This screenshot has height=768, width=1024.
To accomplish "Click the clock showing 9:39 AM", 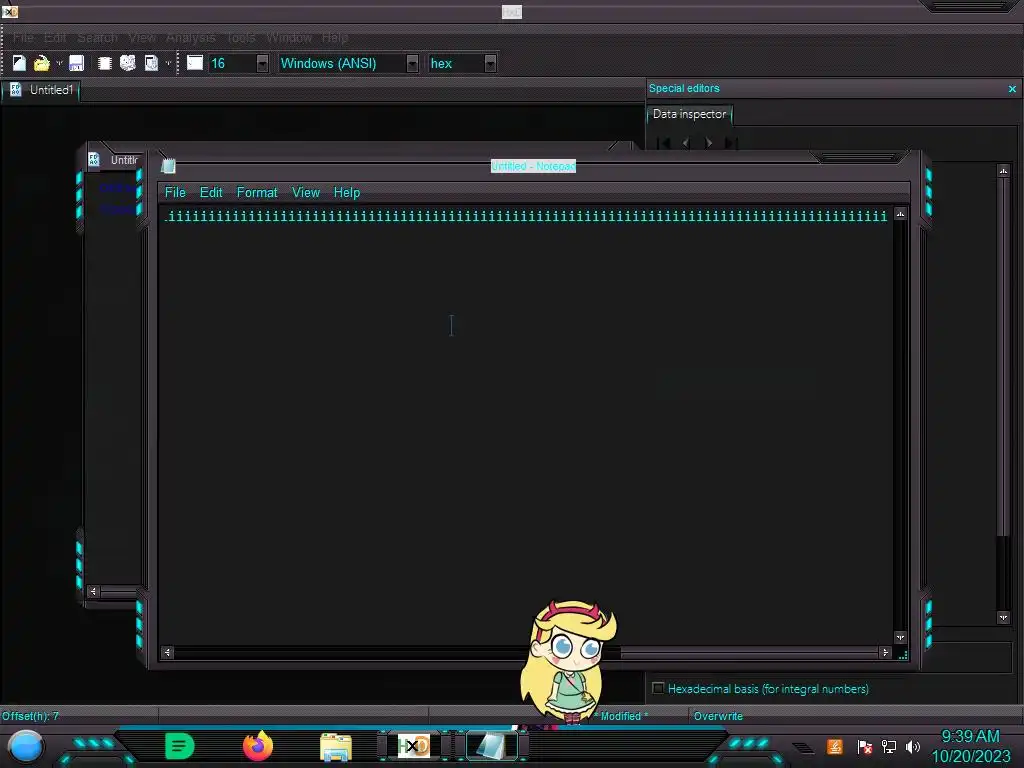I will click(970, 737).
